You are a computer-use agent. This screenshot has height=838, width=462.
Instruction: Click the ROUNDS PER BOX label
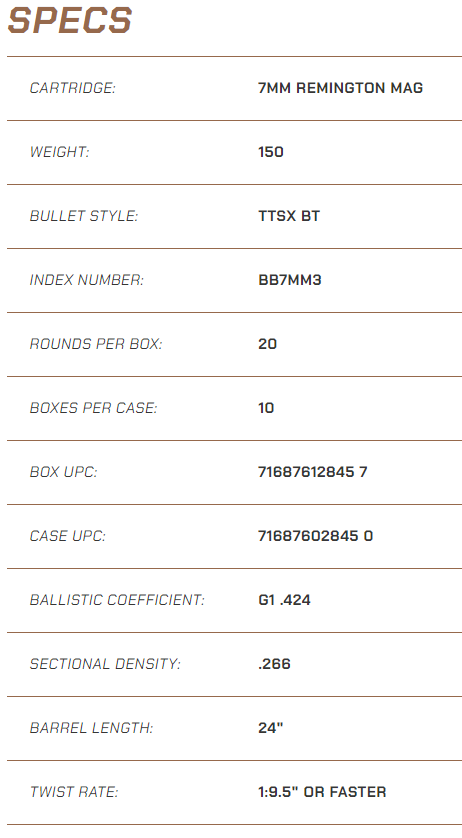click(x=96, y=344)
